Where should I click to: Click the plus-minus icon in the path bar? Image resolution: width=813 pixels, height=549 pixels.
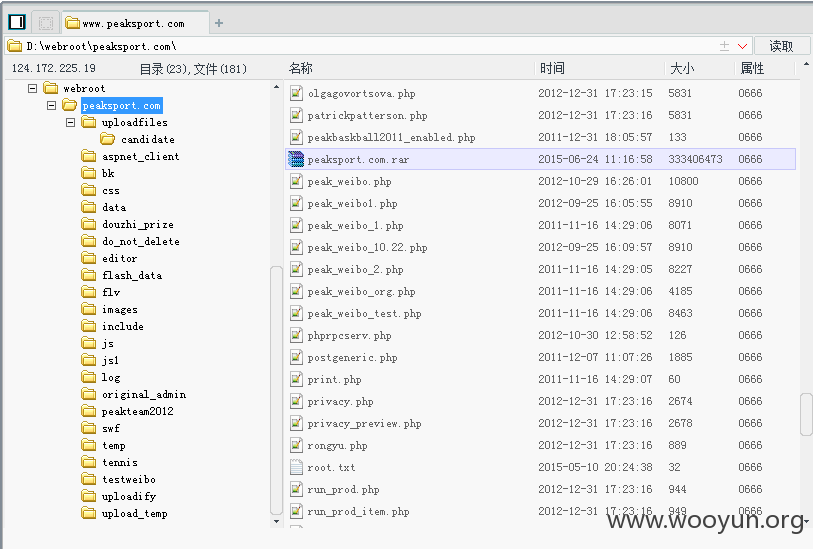click(724, 46)
